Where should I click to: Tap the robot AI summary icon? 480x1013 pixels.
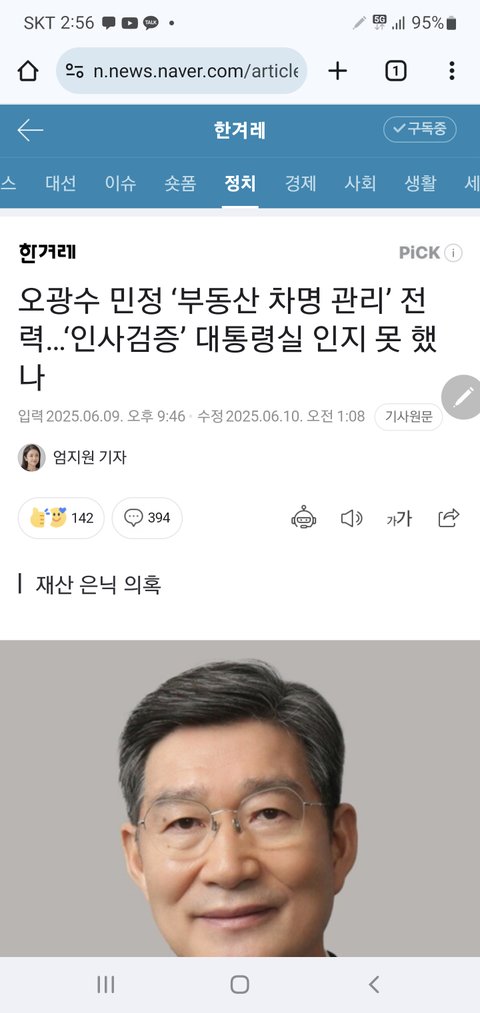pos(304,518)
